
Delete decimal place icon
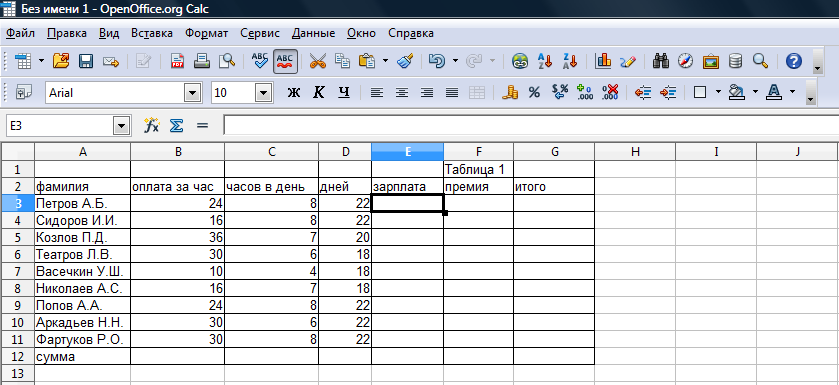point(610,93)
